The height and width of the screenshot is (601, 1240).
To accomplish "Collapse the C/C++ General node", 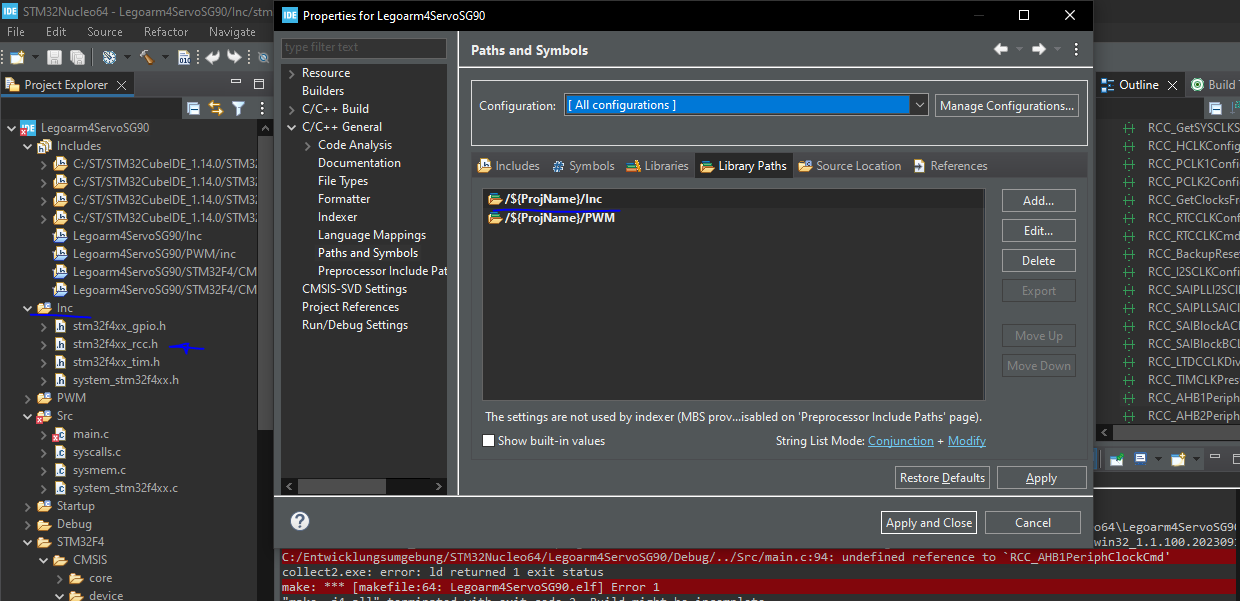I will (291, 127).
